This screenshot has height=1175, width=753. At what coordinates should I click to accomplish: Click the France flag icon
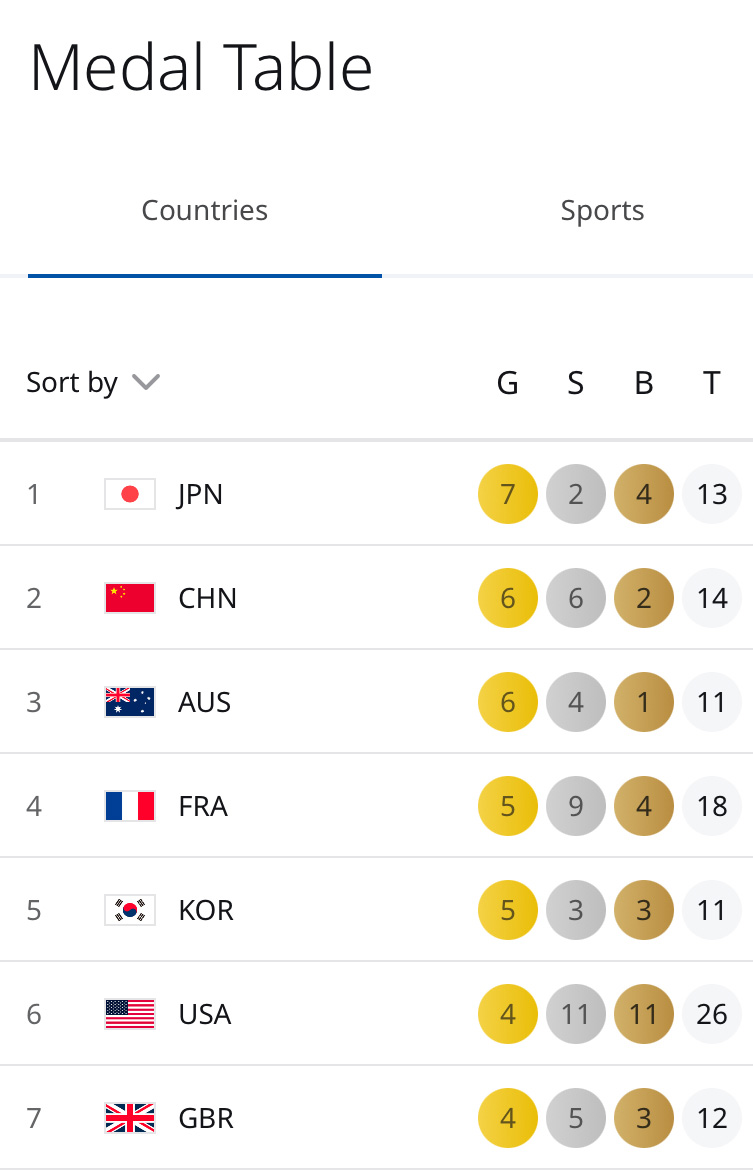(130, 806)
